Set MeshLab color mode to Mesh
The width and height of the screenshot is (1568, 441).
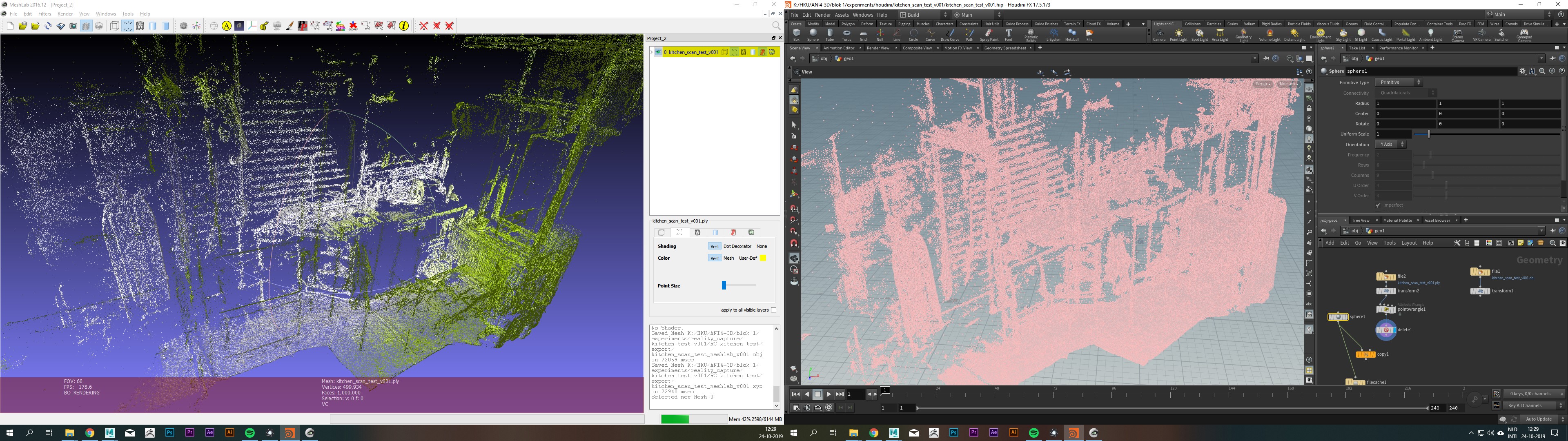pos(728,258)
